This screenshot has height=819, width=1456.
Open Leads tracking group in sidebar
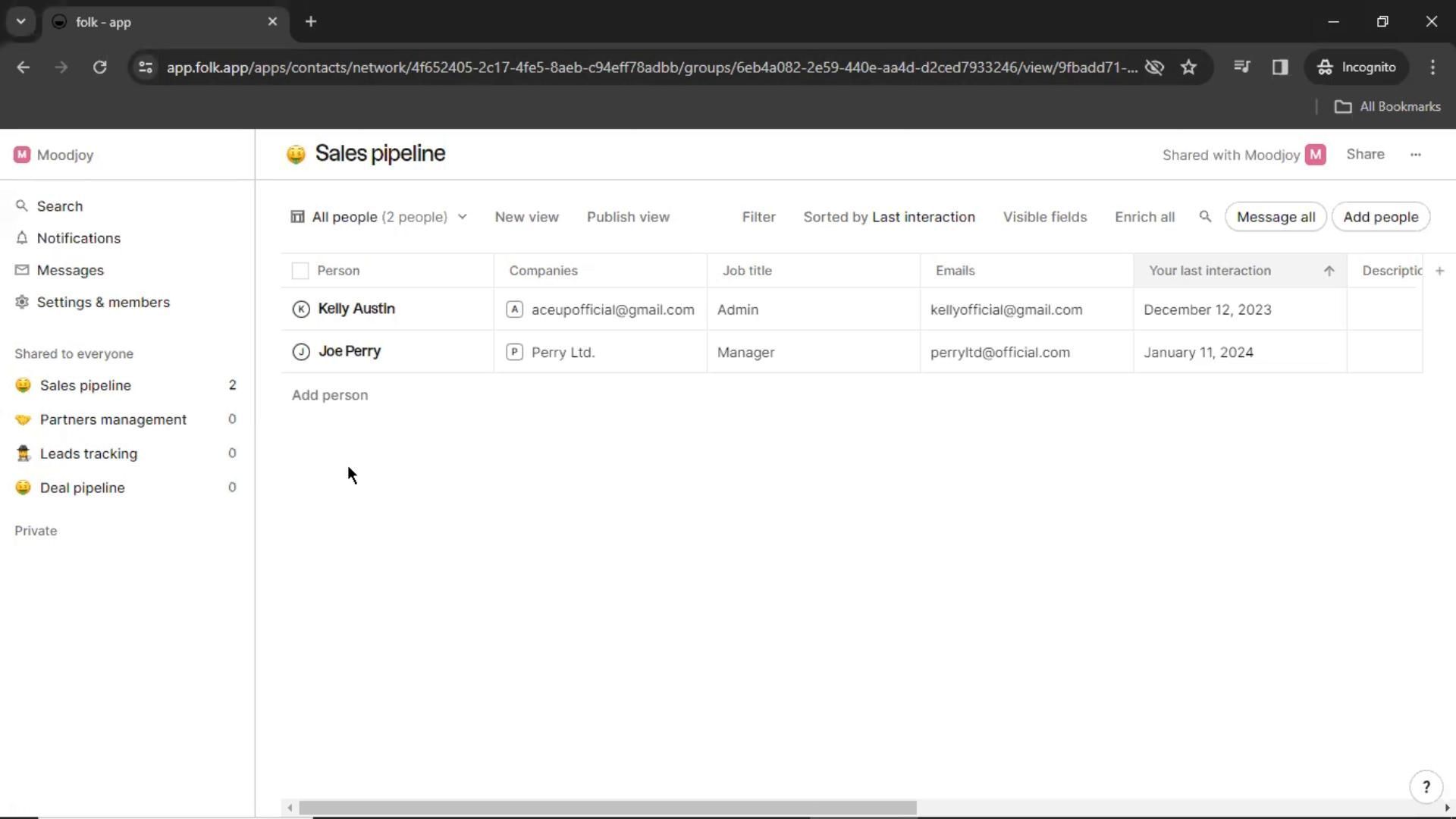point(89,453)
